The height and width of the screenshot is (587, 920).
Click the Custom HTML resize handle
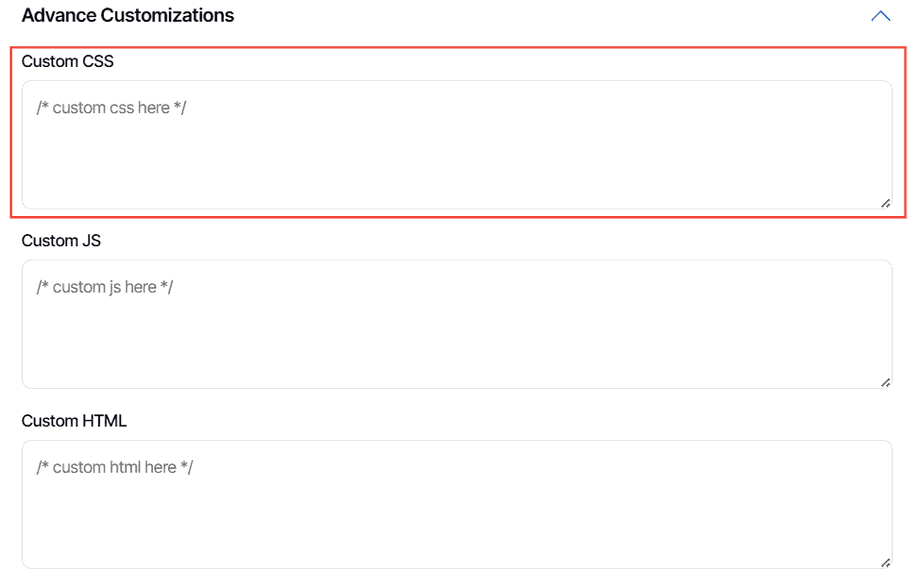tap(885, 563)
